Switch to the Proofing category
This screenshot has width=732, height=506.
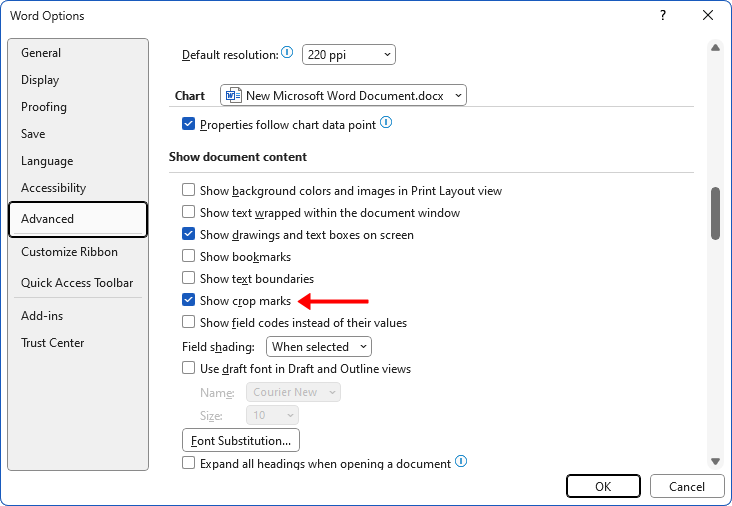44,107
